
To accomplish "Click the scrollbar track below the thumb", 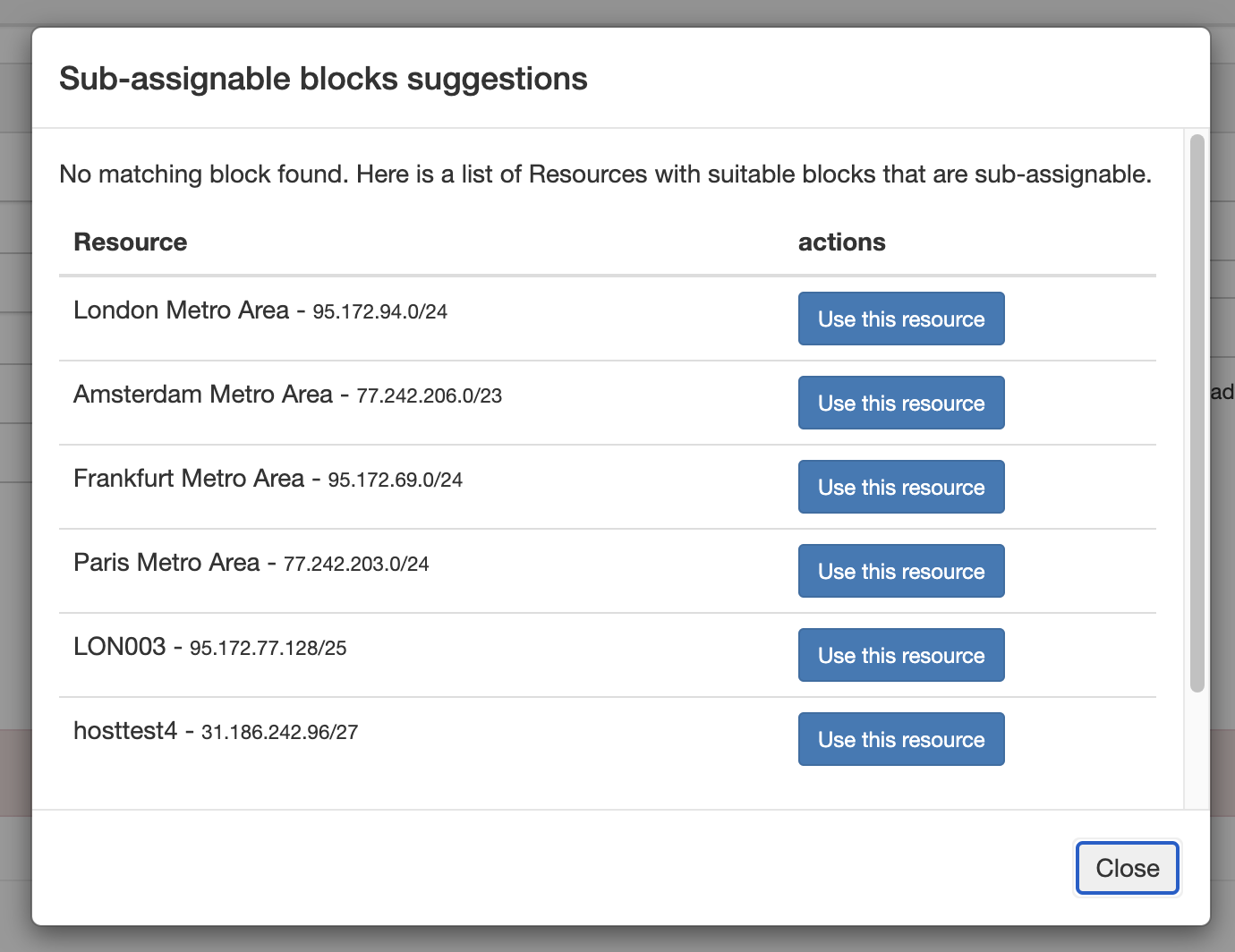I will [x=1197, y=752].
